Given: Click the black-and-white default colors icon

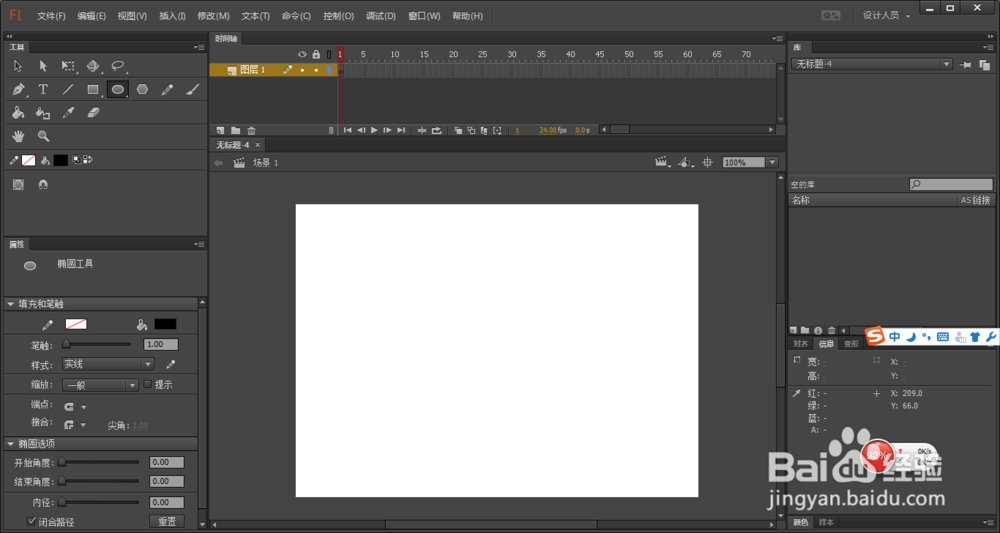Looking at the screenshot, I should [x=77, y=160].
